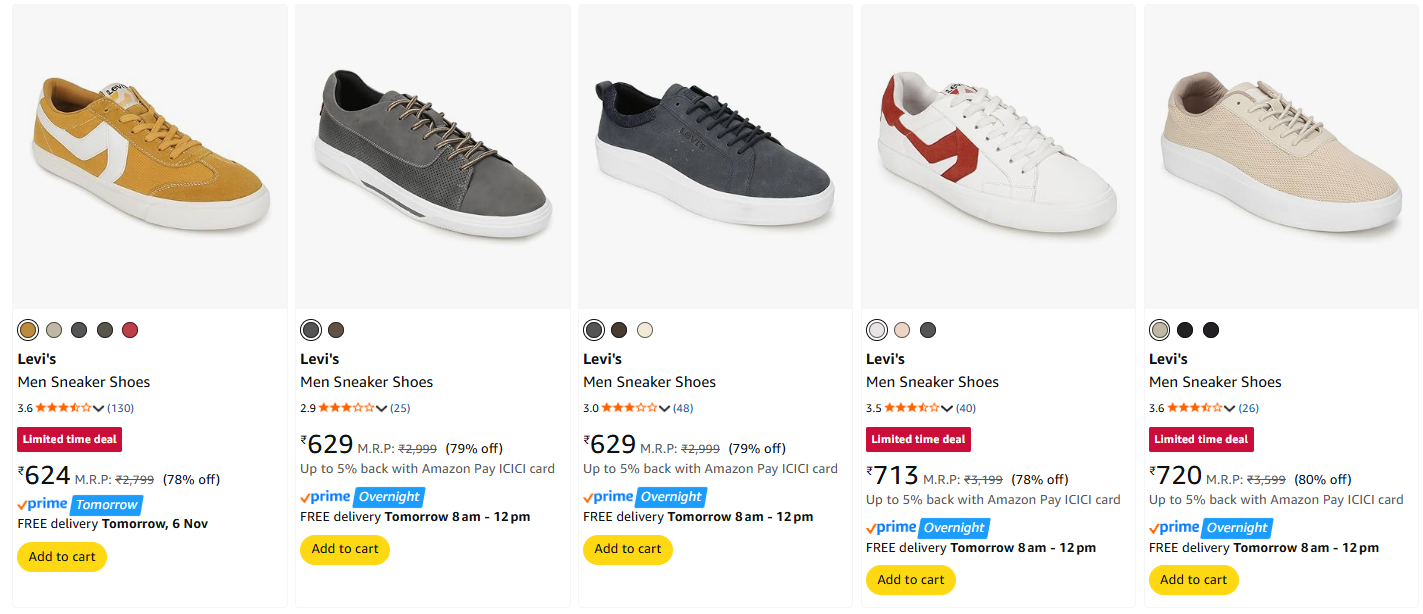Expand the rating chevron next to 130 reviews
1423x614 pixels.
(98, 408)
